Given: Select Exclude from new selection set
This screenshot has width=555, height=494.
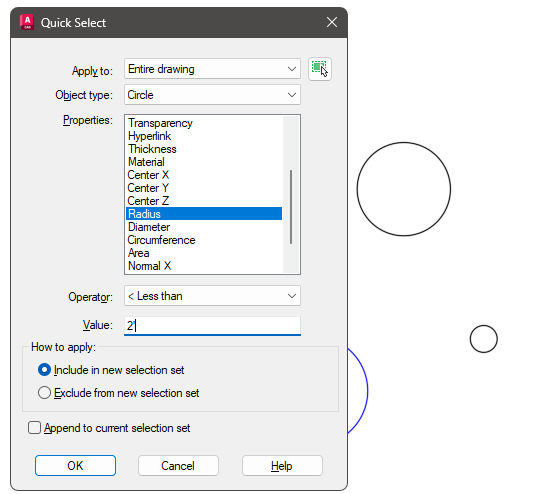Looking at the screenshot, I should [x=44, y=393].
